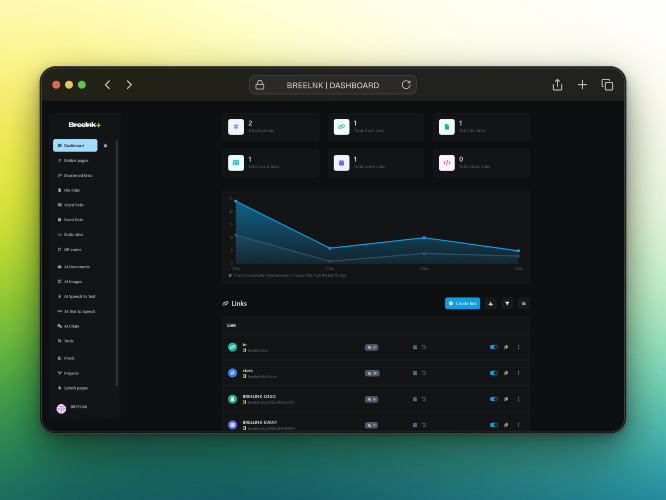Click the total static links code icon
This screenshot has width=666, height=500.
pyautogui.click(x=447, y=163)
